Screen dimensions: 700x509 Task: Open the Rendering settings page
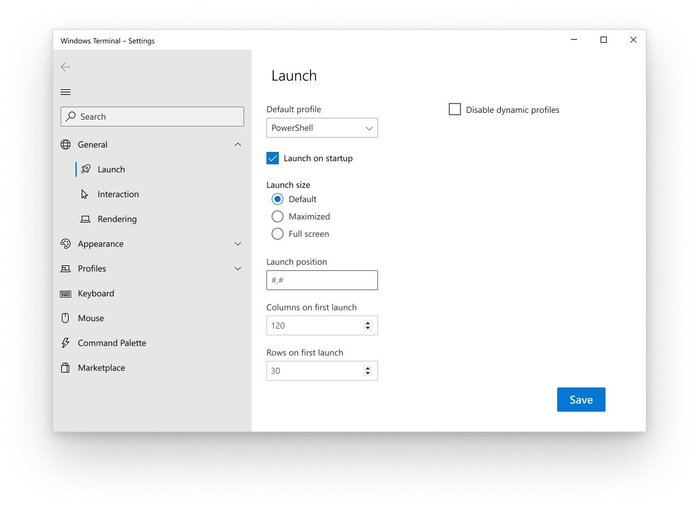click(116, 219)
